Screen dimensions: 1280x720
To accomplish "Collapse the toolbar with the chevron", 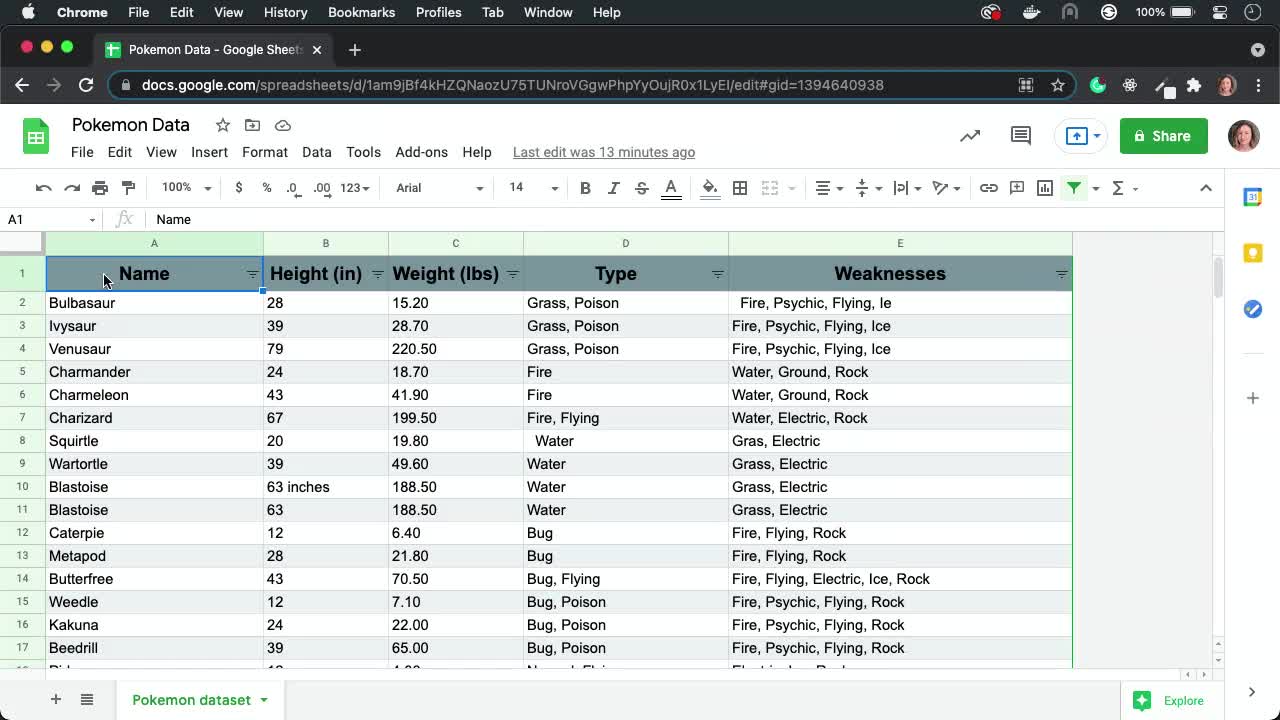I will (1206, 188).
